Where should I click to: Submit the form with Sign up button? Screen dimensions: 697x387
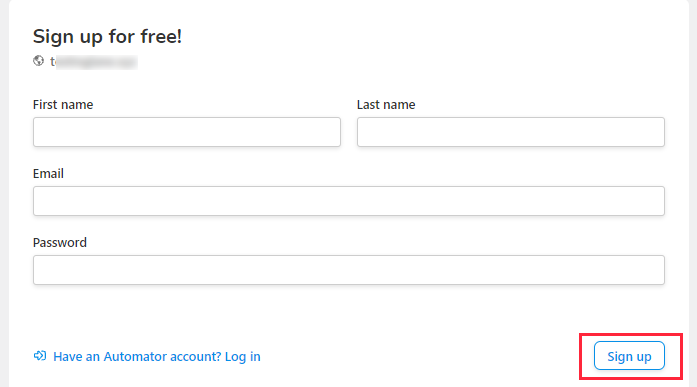point(629,356)
